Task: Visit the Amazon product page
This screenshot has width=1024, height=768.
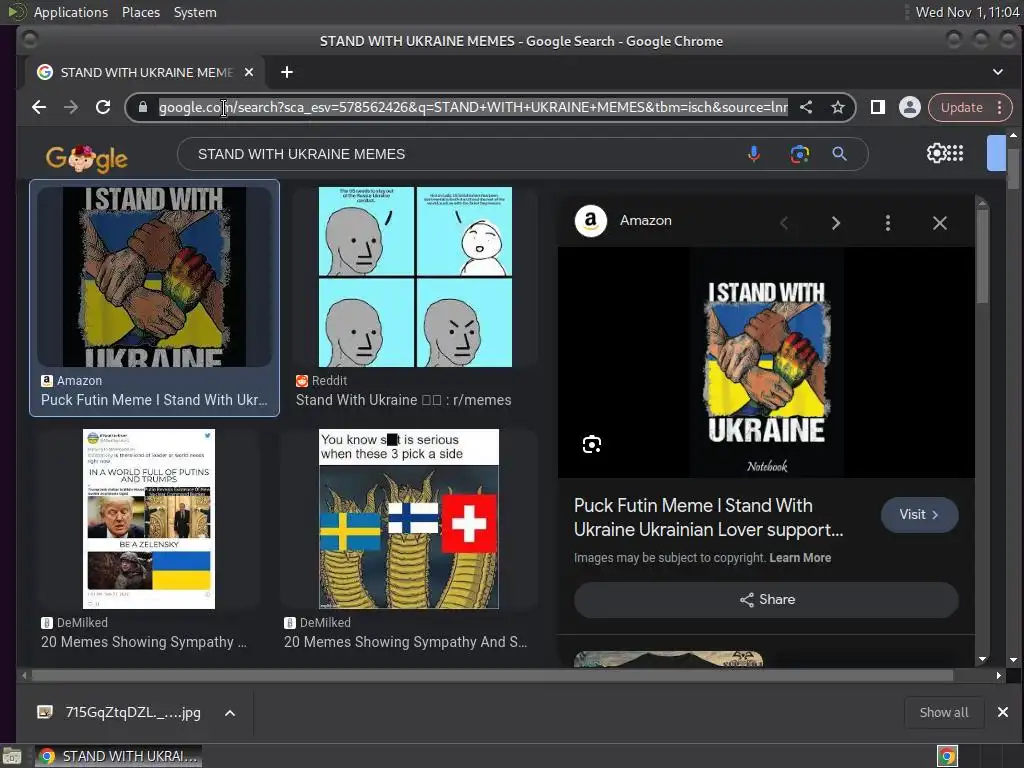Action: pyautogui.click(x=920, y=515)
